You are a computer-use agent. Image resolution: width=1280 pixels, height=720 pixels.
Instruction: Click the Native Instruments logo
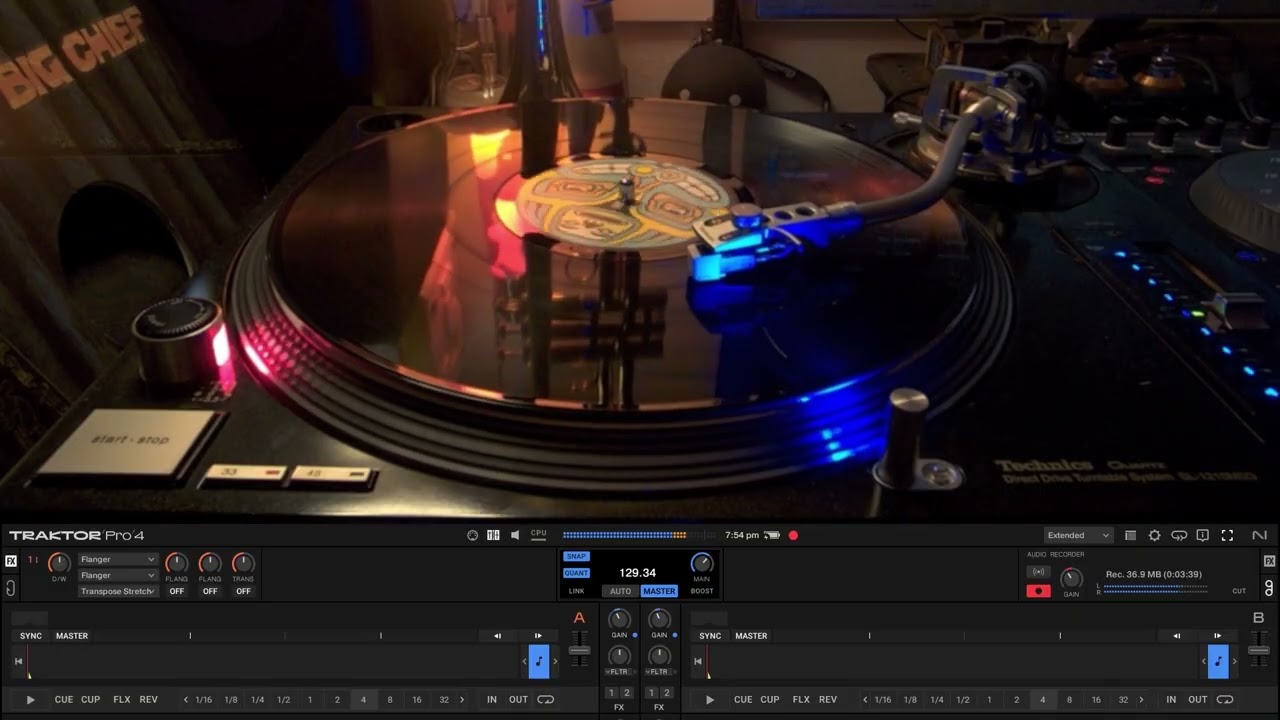[1259, 535]
